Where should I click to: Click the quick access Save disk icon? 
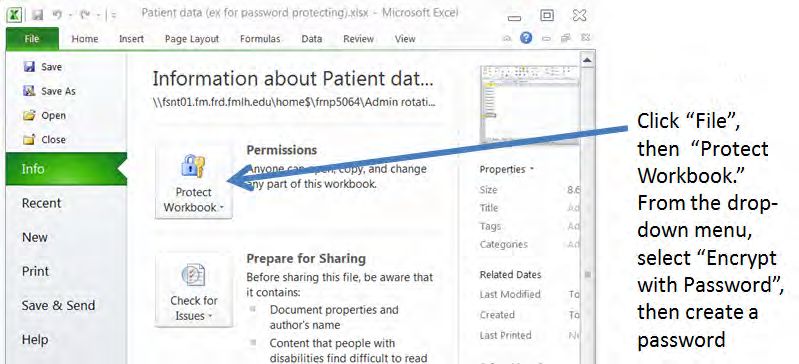pyautogui.click(x=37, y=15)
